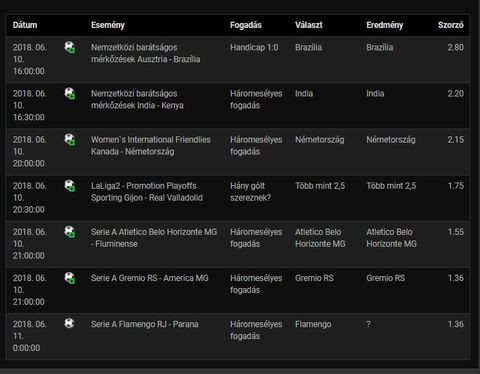Open the Gremio RS - America MG event

150,278
